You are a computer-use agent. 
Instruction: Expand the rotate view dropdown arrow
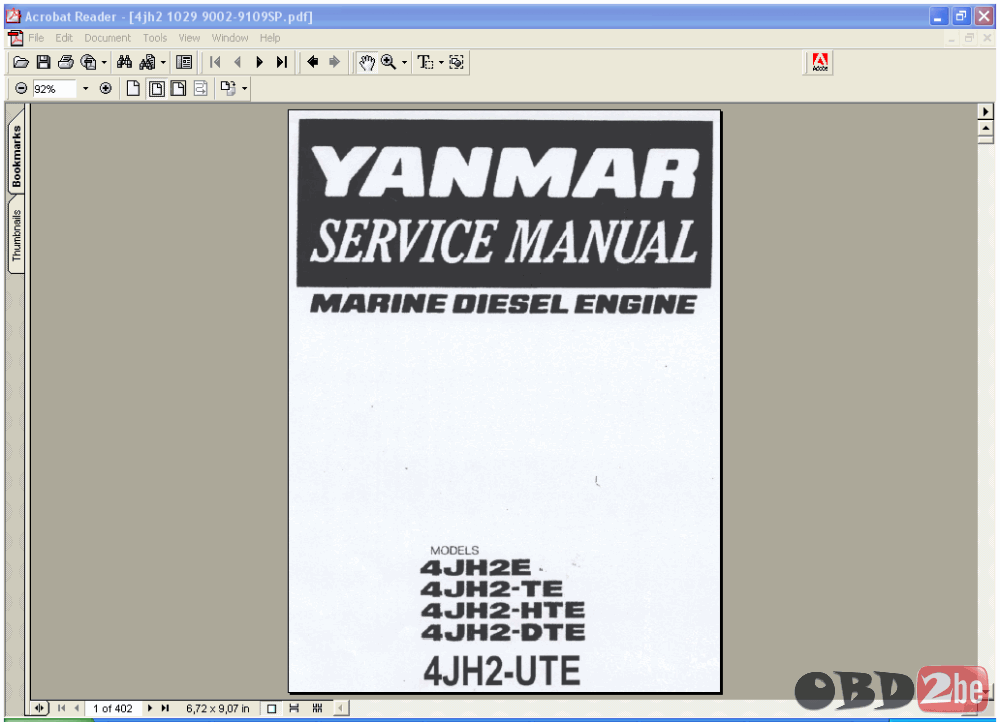click(244, 89)
